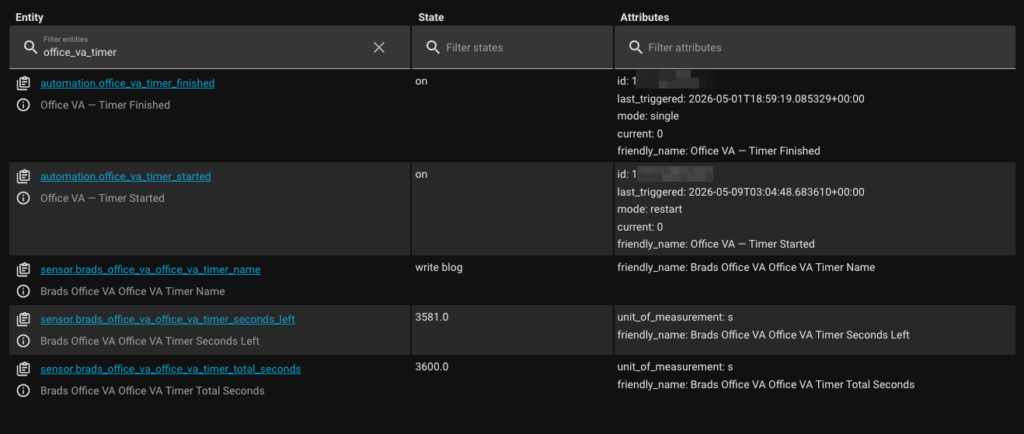This screenshot has width=1024, height=434.
Task: Click last_triggered 2026-05-01 attribute
Action: [741, 99]
